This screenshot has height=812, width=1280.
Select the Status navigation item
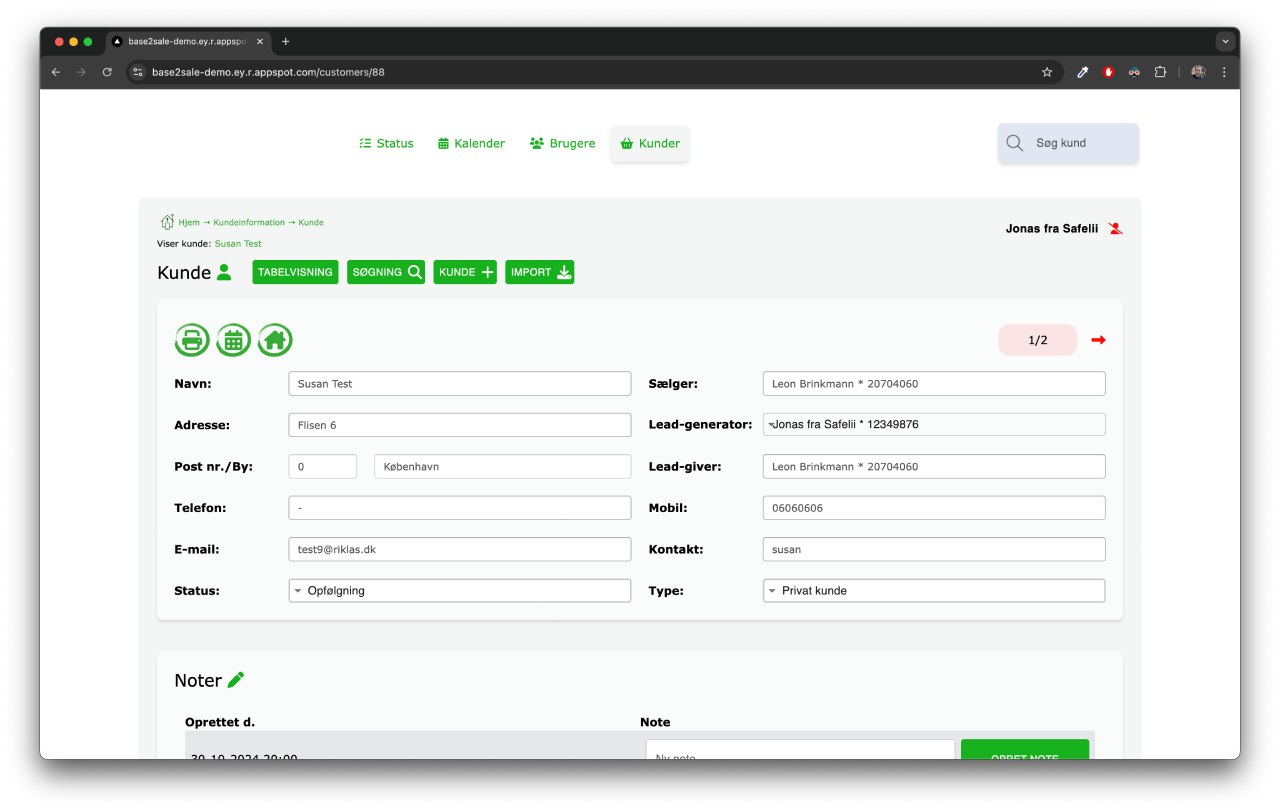[386, 144]
